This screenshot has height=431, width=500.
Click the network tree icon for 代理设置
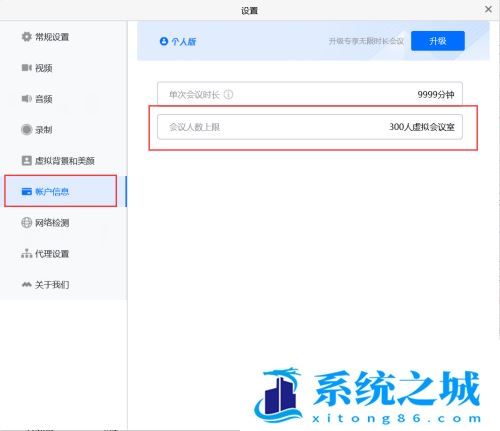point(26,254)
